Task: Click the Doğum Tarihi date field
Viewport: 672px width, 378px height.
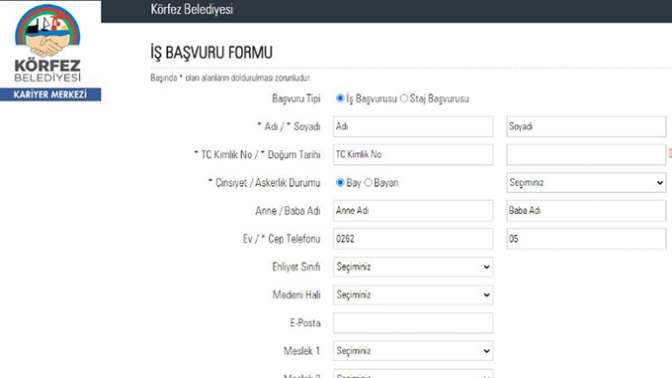Action: coord(586,154)
